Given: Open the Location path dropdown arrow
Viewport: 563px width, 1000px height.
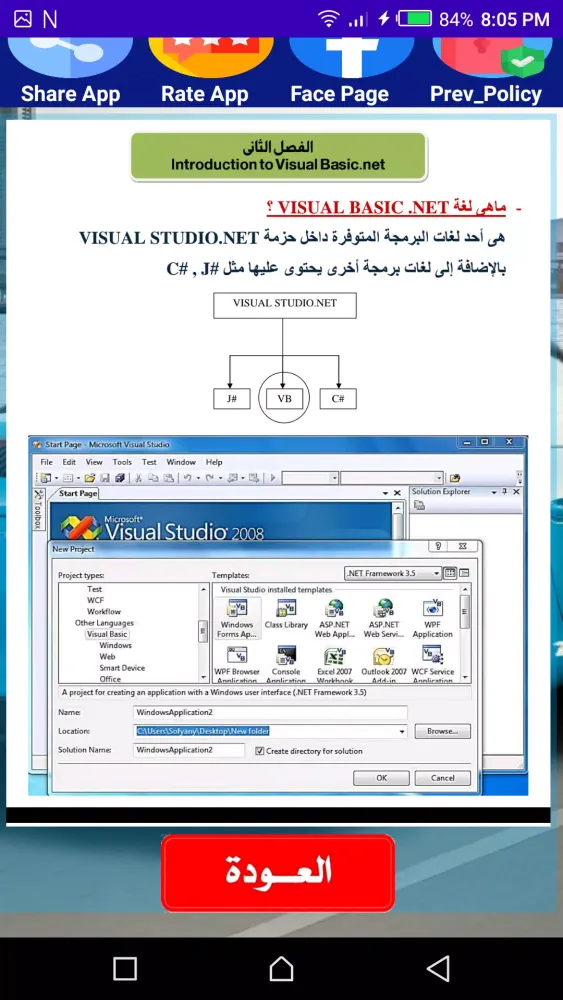Looking at the screenshot, I should [x=402, y=732].
